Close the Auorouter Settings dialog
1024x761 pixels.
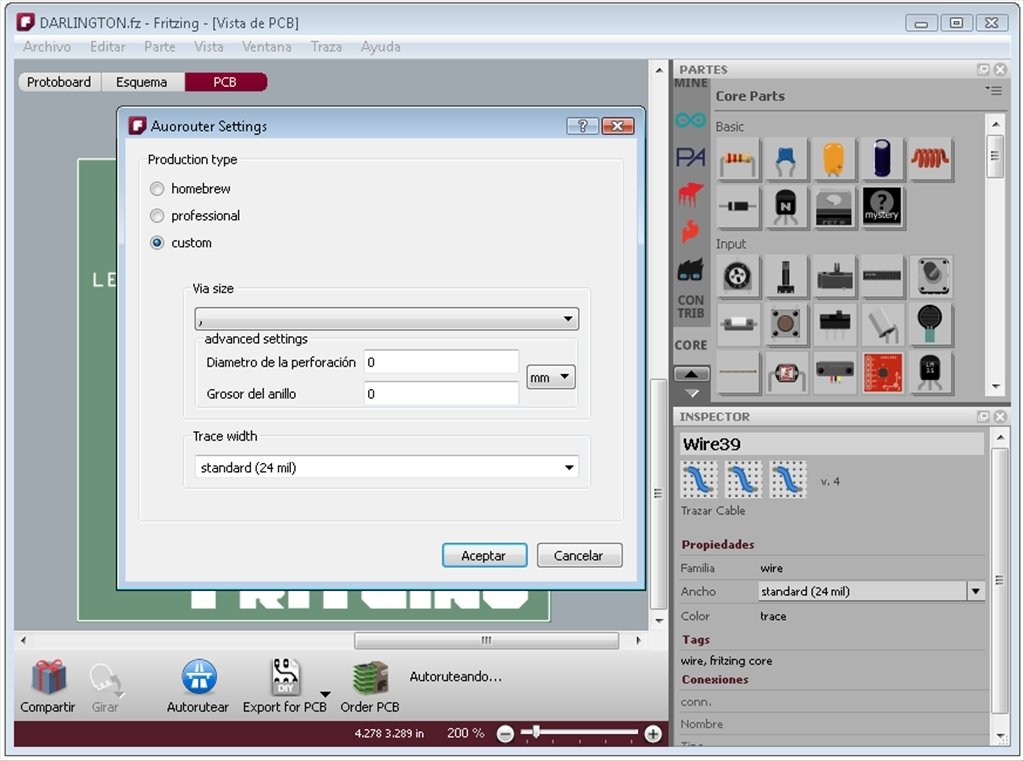pos(618,125)
